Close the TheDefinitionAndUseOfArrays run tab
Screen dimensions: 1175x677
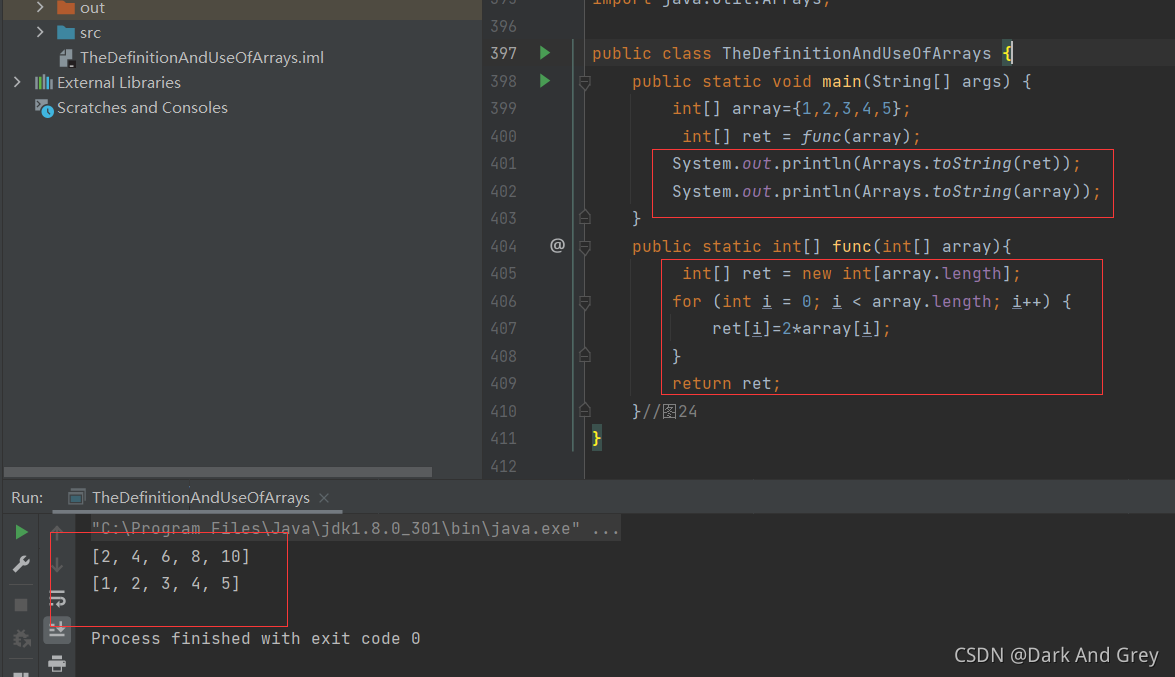(x=324, y=498)
